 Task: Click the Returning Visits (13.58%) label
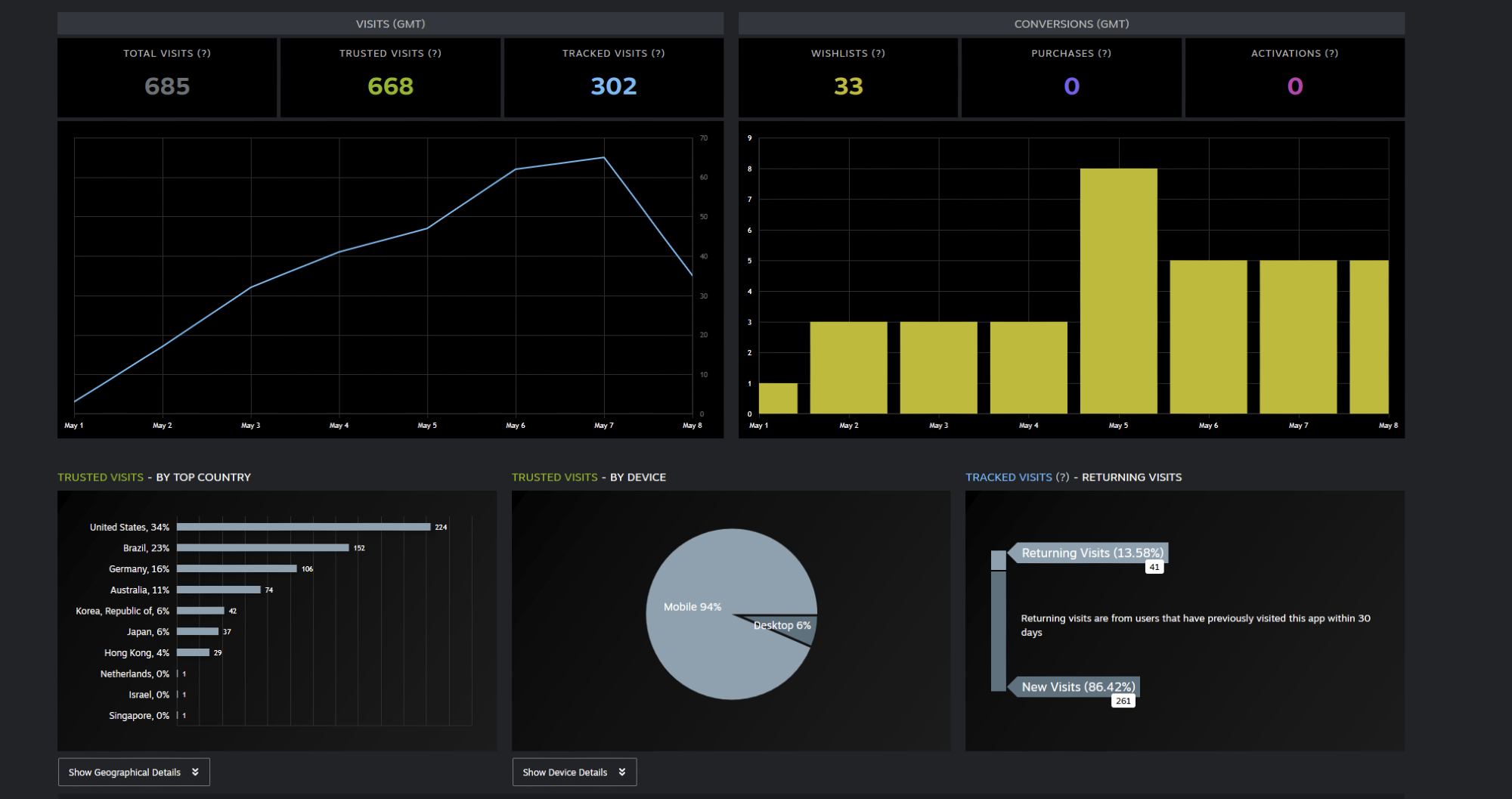point(1092,553)
